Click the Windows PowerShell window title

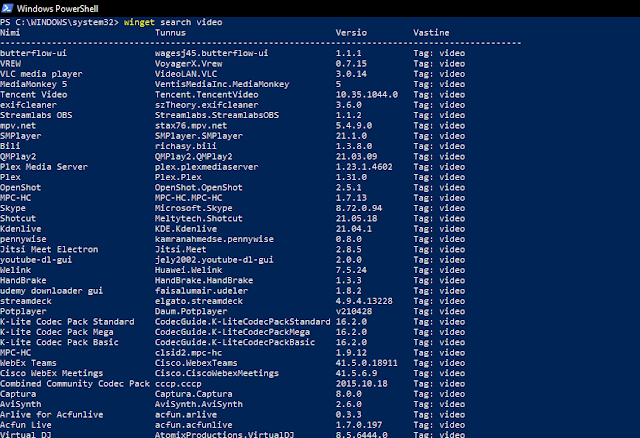click(58, 9)
